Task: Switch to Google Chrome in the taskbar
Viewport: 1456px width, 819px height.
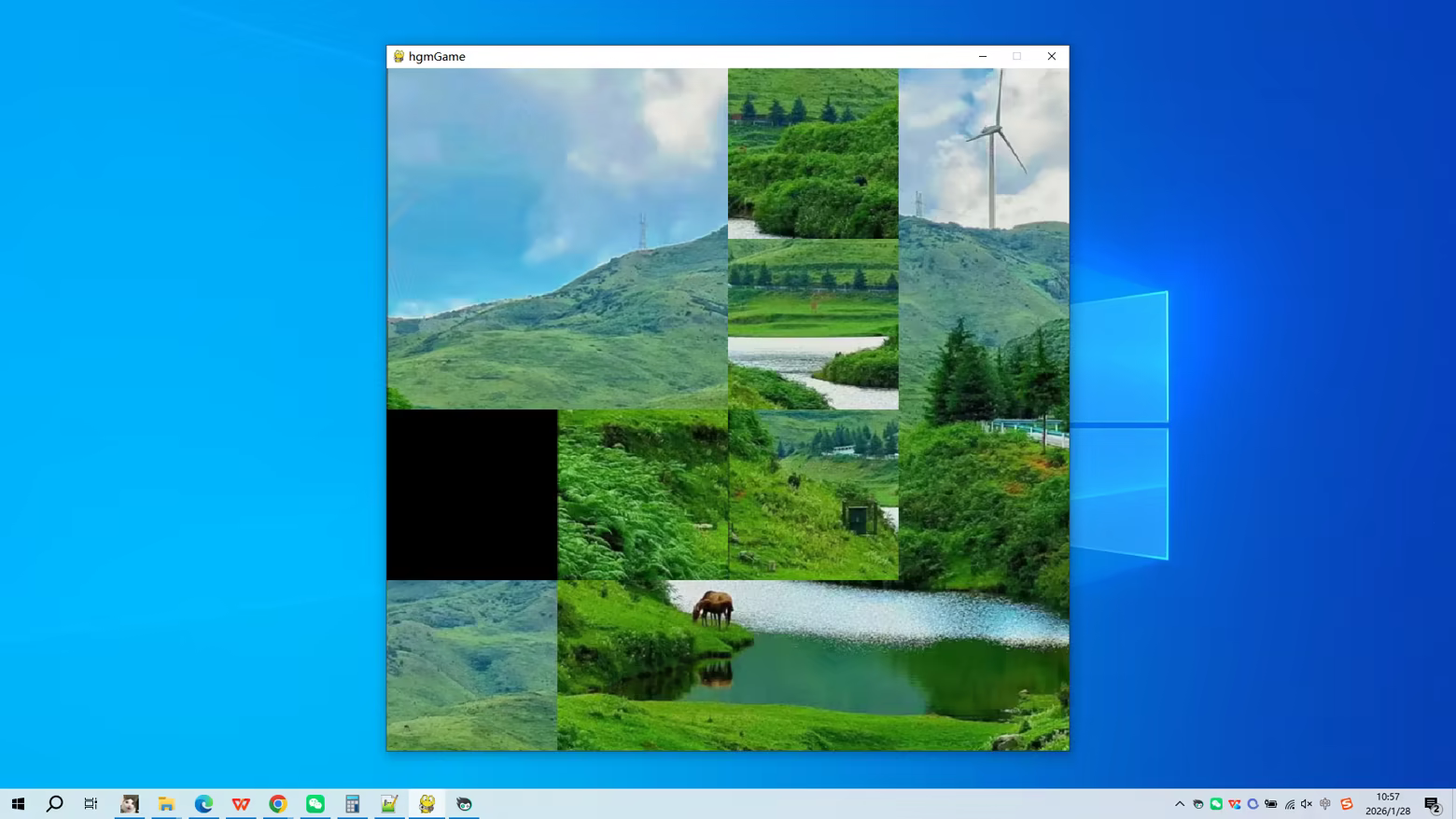Action: tap(278, 803)
